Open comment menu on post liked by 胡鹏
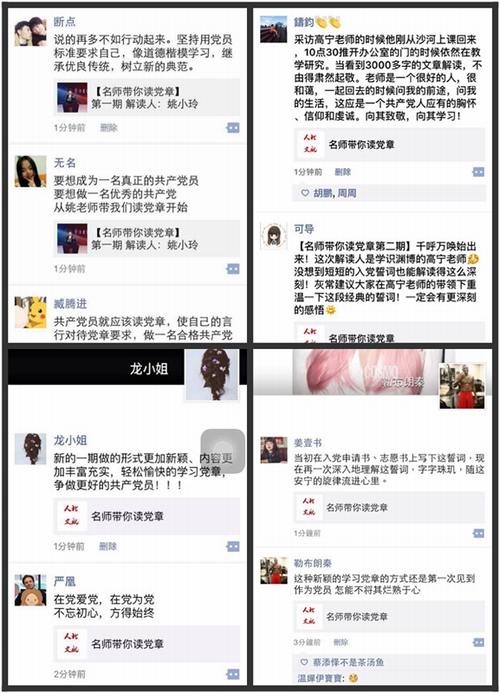 coord(478,172)
